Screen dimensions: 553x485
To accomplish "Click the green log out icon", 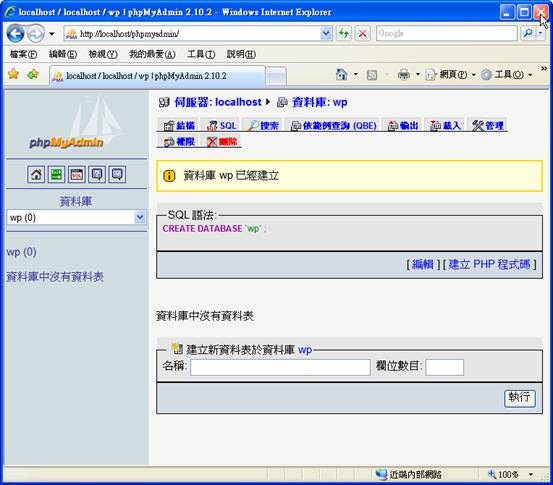I will coord(56,174).
